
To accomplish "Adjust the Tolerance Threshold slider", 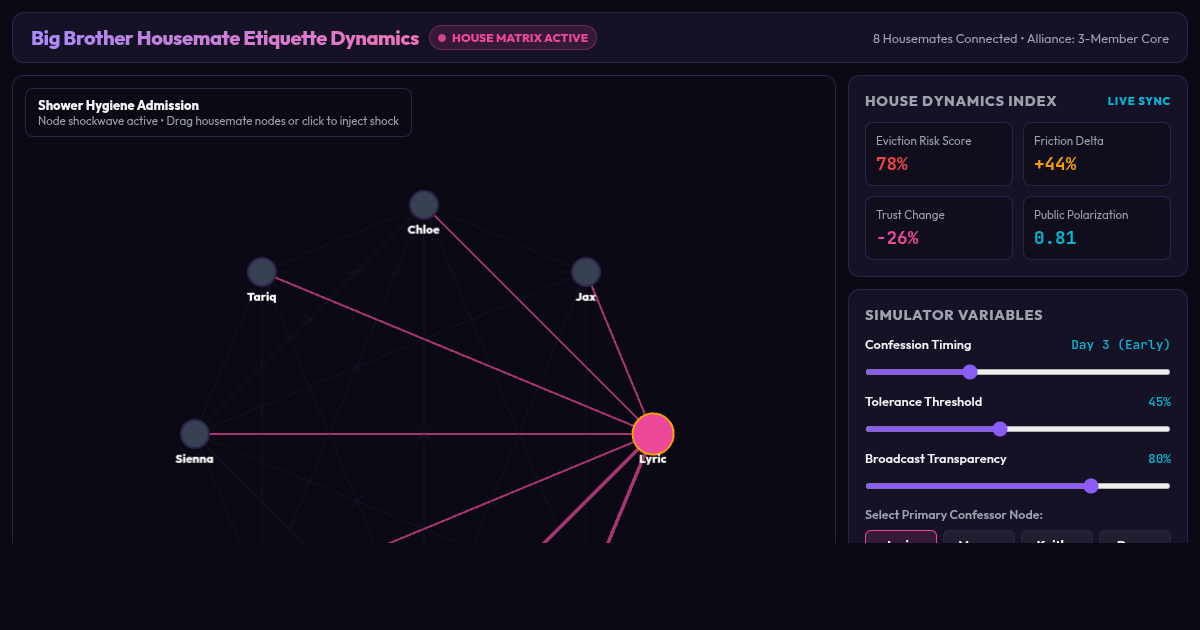I will 1017,429.
